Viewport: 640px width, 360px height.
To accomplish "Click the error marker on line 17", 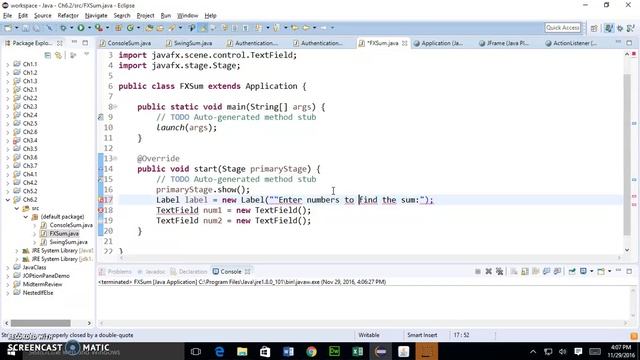I will (101, 200).
